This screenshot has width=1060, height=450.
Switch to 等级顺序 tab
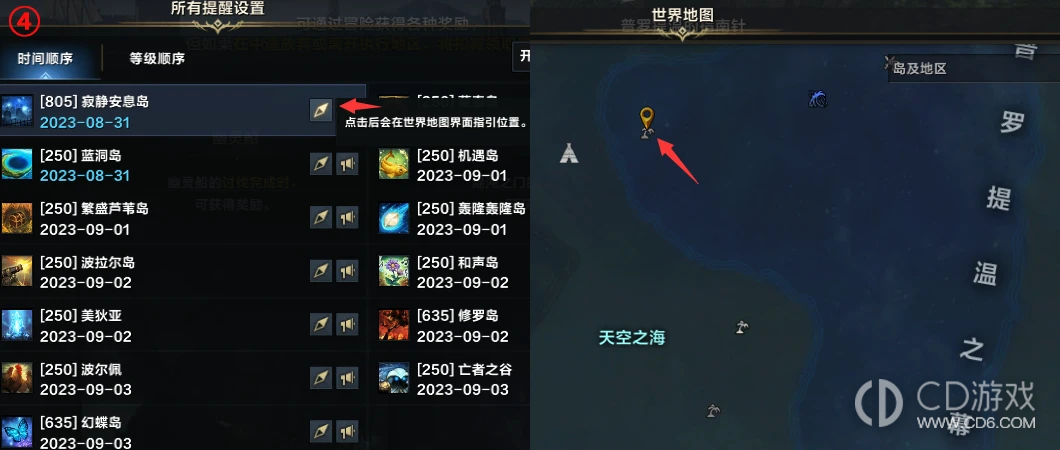(x=157, y=59)
